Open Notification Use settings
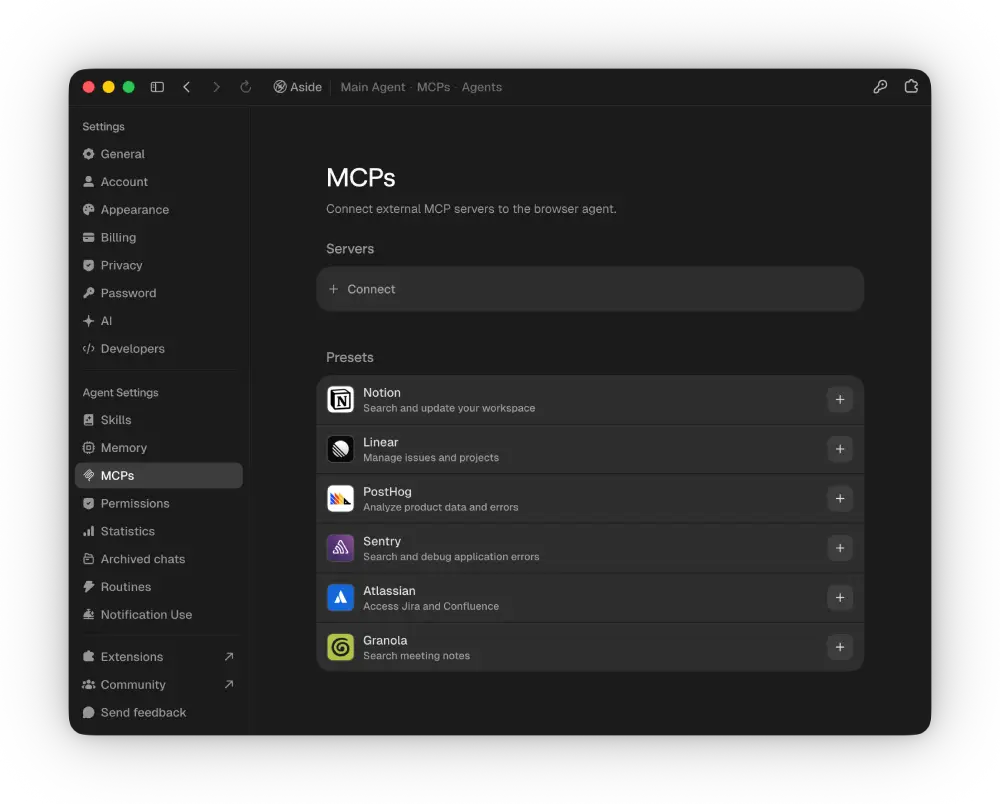 (x=158, y=615)
